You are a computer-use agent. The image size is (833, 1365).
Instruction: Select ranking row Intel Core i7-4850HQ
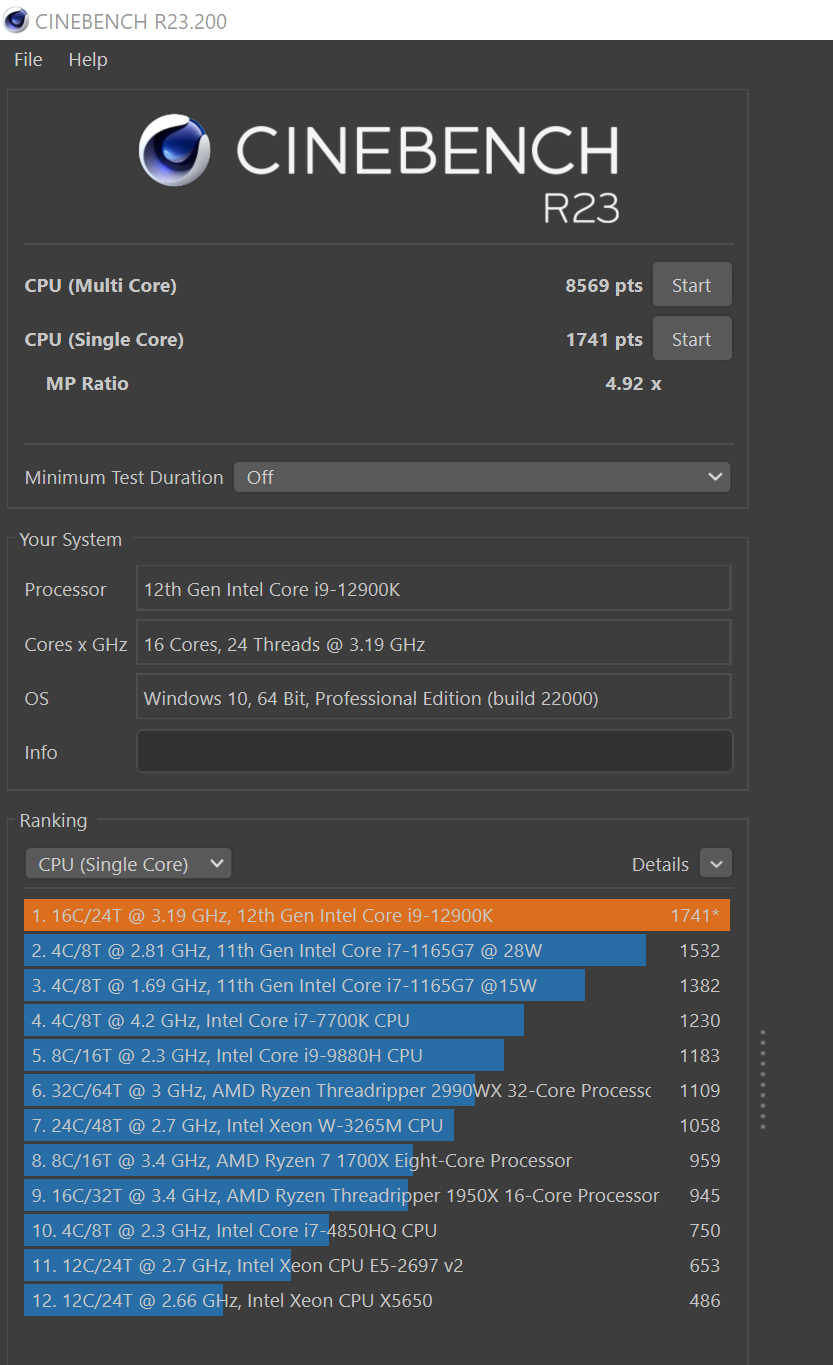point(377,1230)
